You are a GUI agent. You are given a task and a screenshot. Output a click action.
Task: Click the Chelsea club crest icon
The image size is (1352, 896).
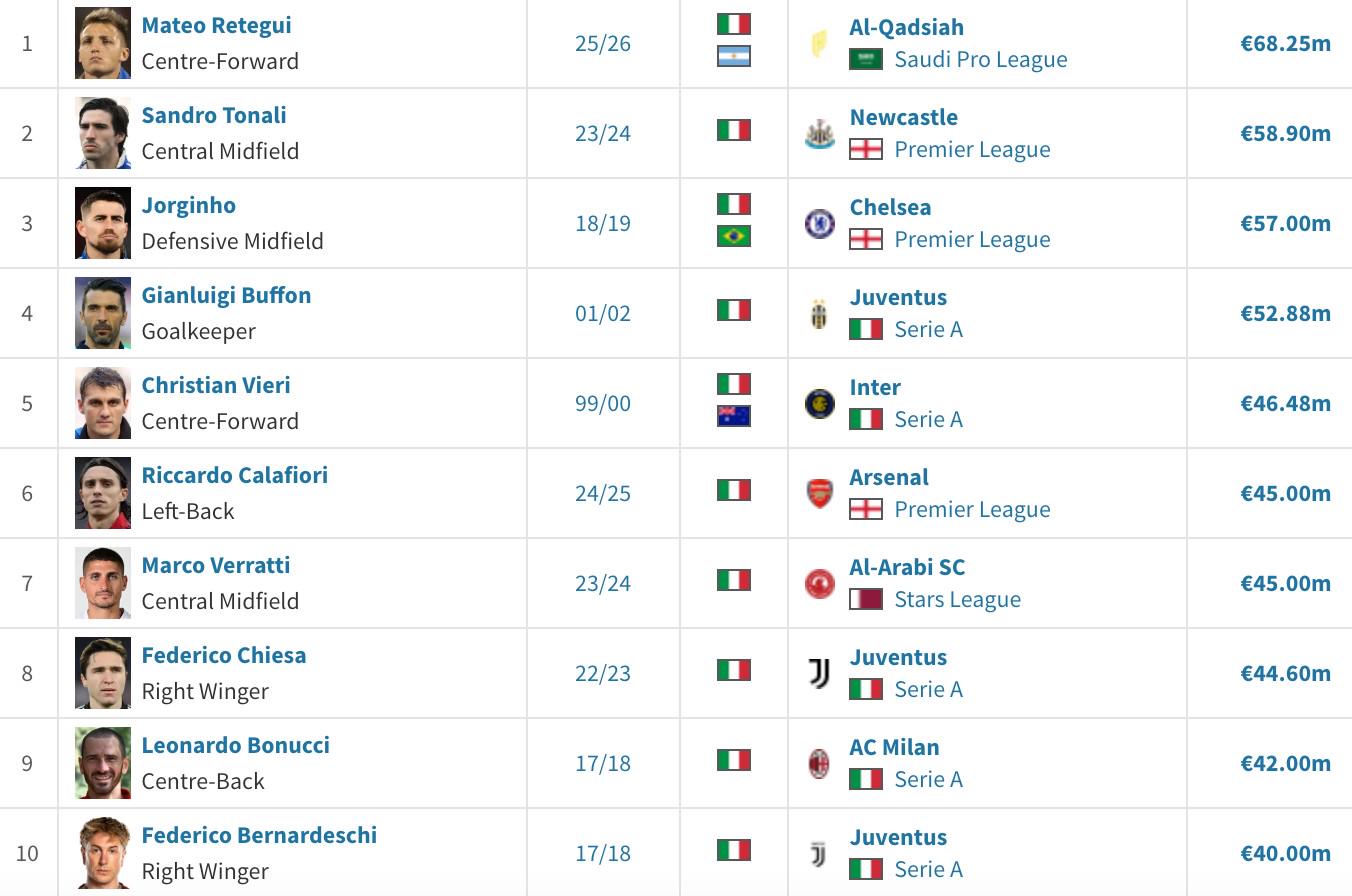point(819,224)
